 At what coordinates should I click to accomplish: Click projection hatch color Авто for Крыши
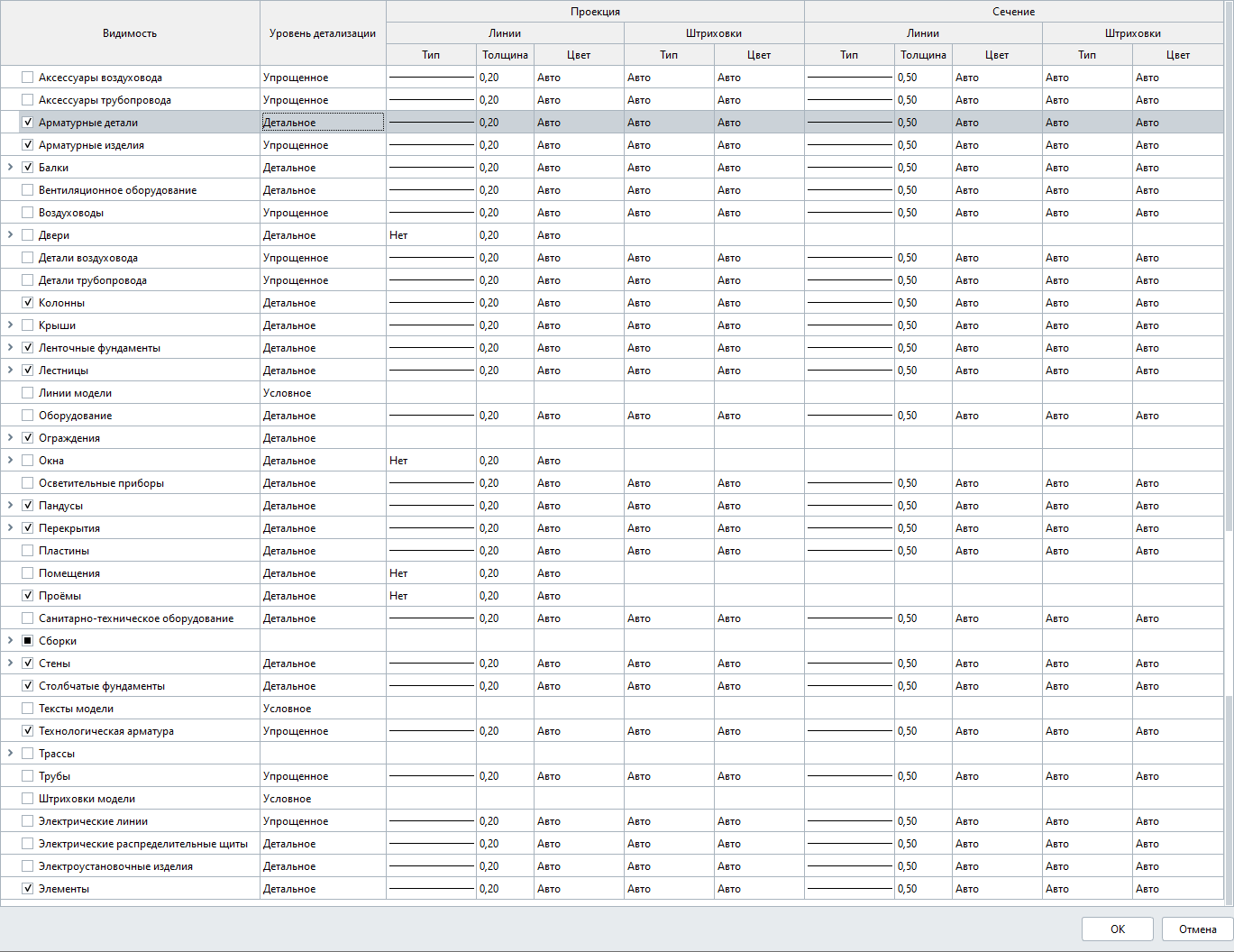click(x=759, y=325)
